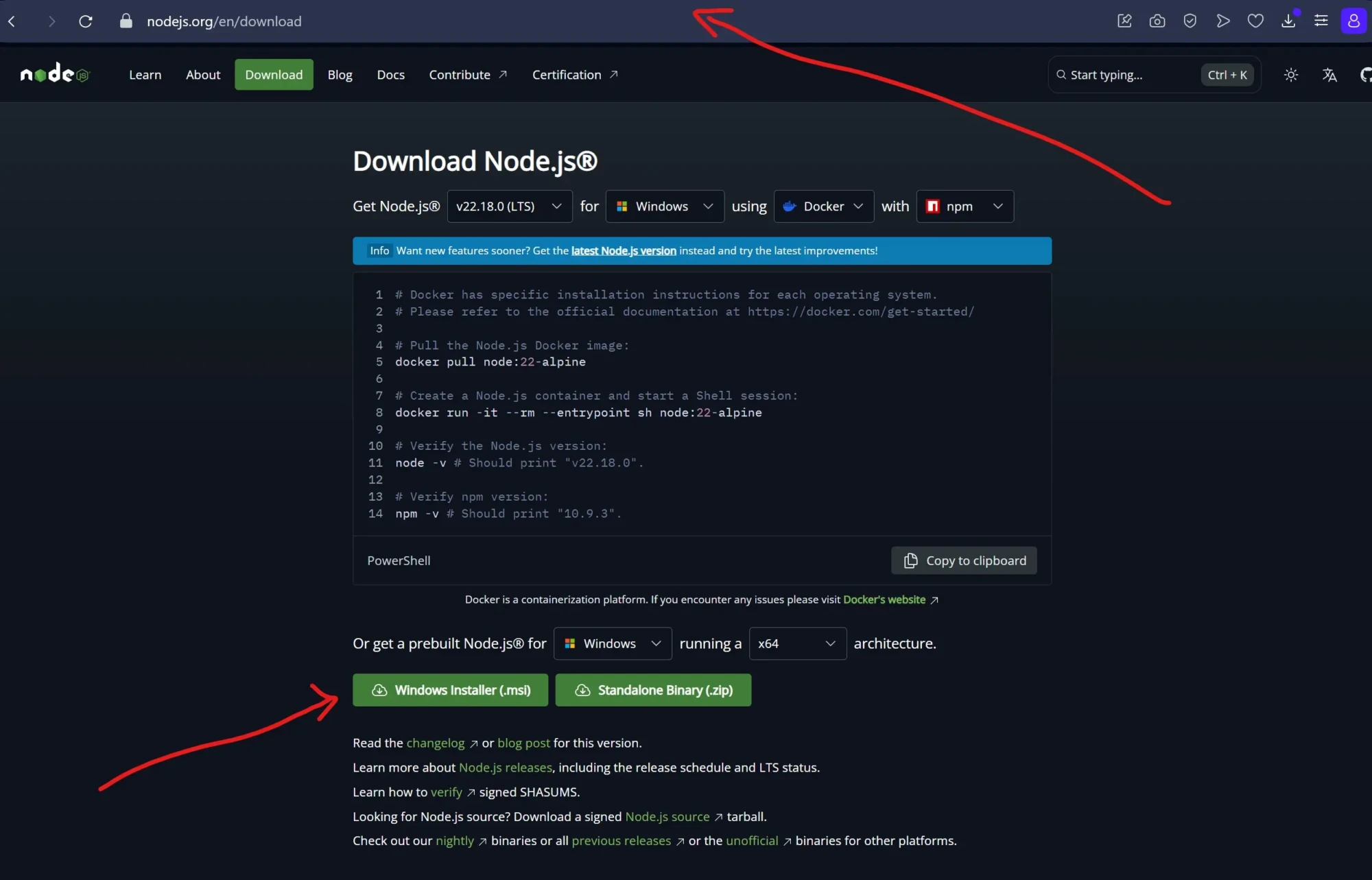Open the Learn nav item
This screenshot has height=880, width=1372.
(145, 75)
